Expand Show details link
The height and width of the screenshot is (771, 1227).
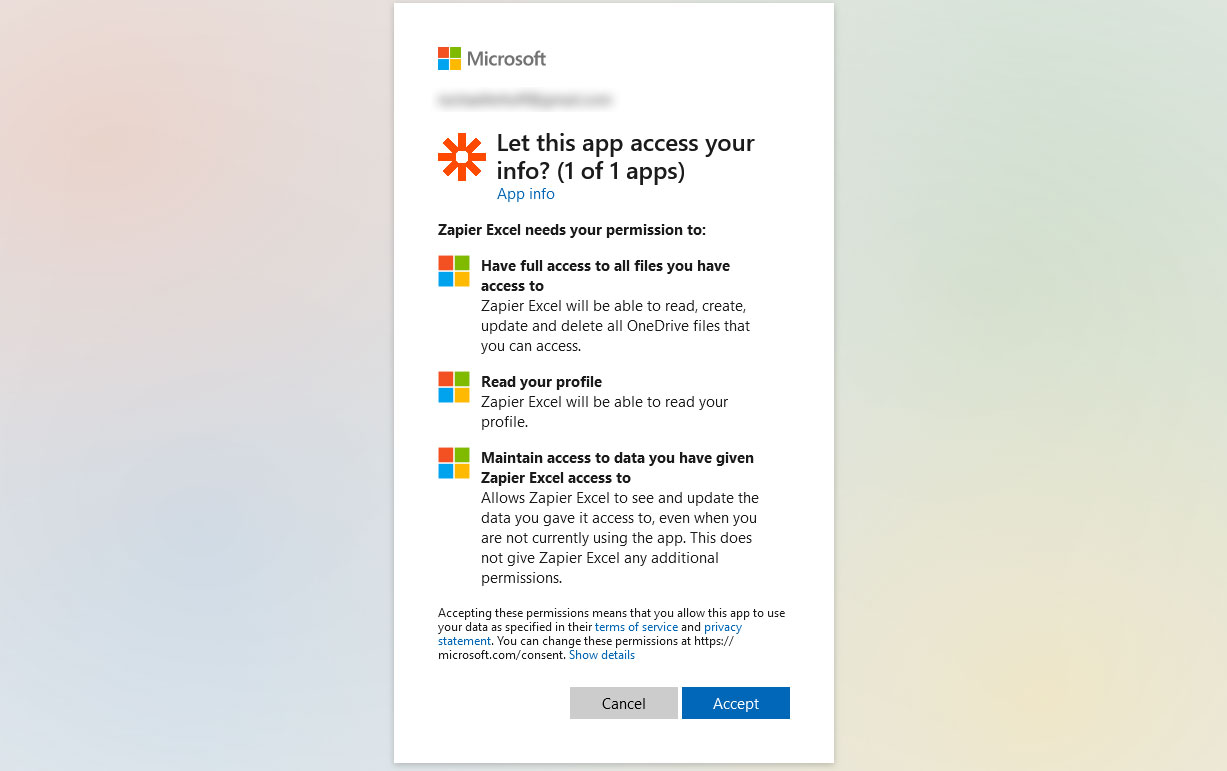[x=602, y=655]
